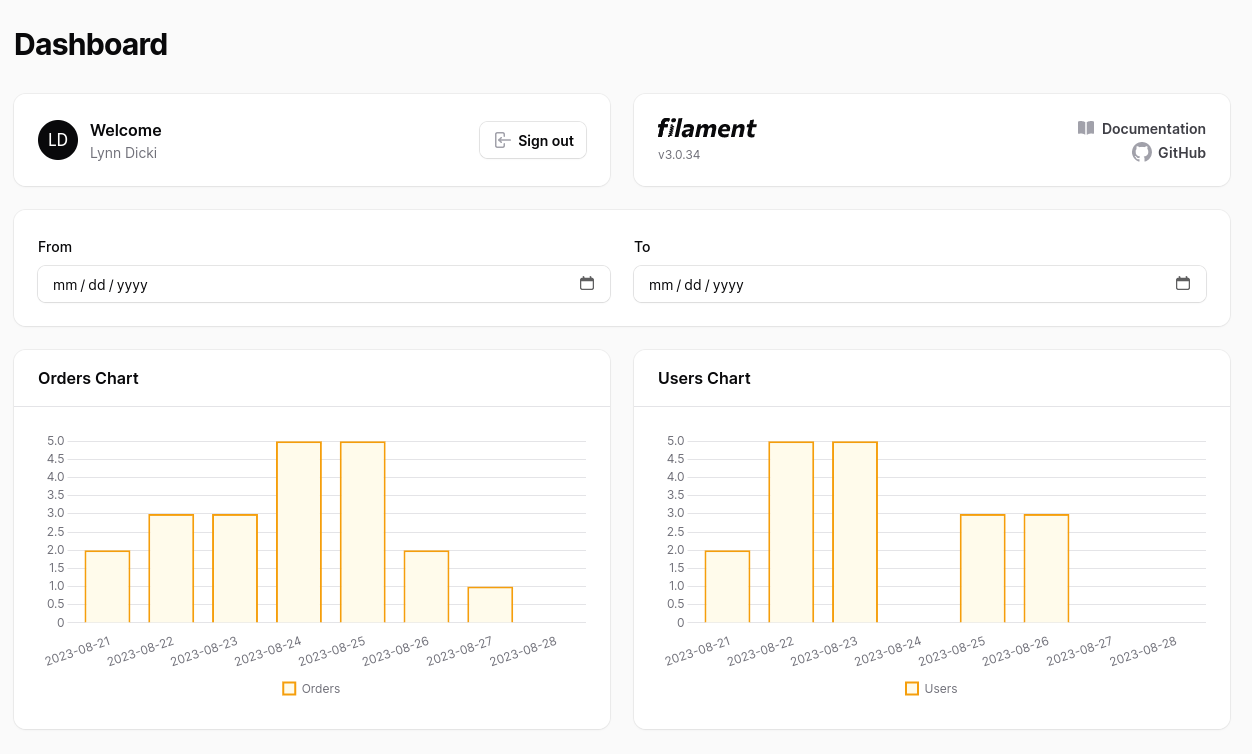The height and width of the screenshot is (754, 1252).
Task: Click the 2023-08-21 bar in Users Chart
Action: coord(727,587)
